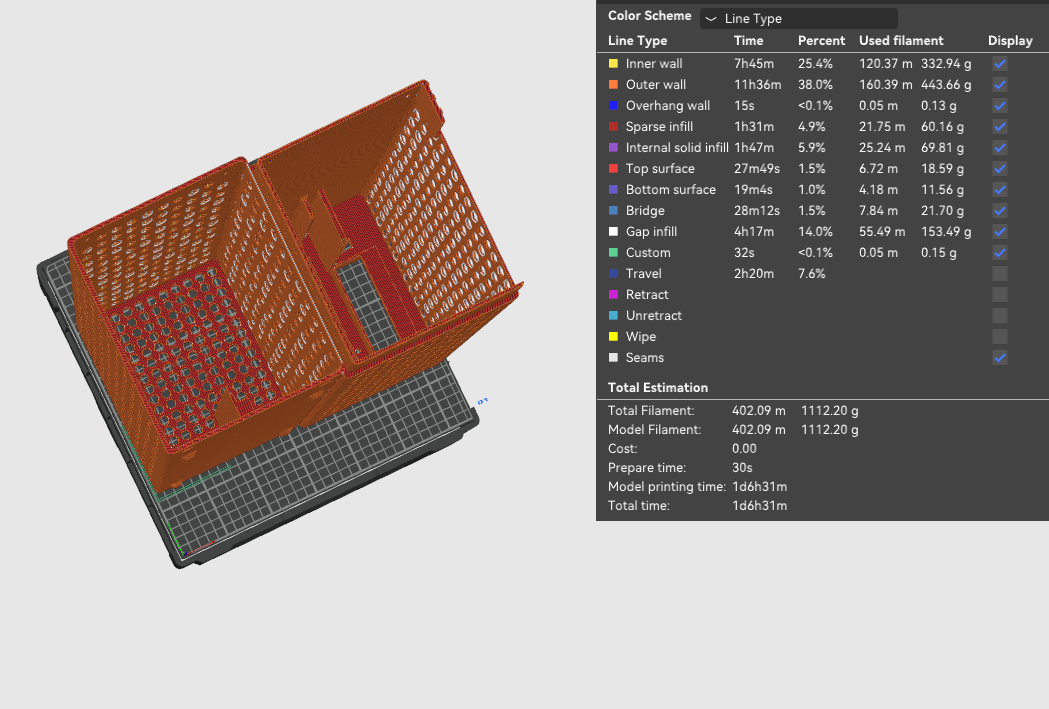Click the Display column header
Viewport: 1049px width, 709px height.
point(1010,41)
